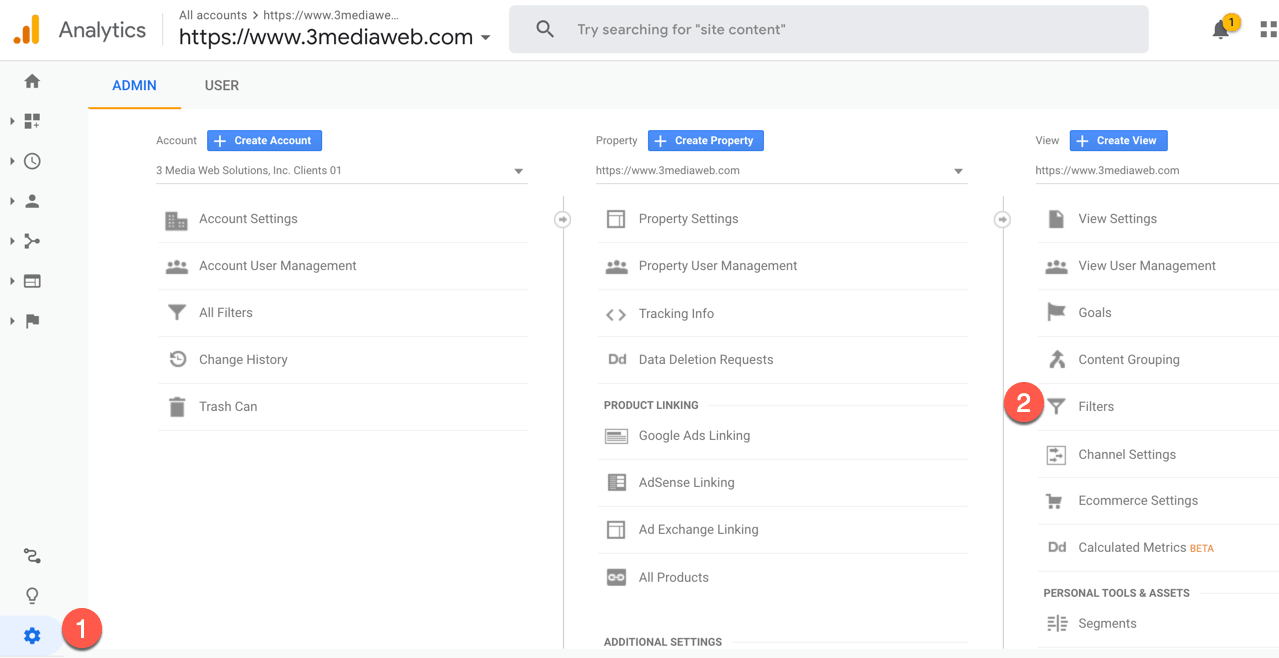1279x658 pixels.
Task: Click the Admin gear icon
Action: 32,636
